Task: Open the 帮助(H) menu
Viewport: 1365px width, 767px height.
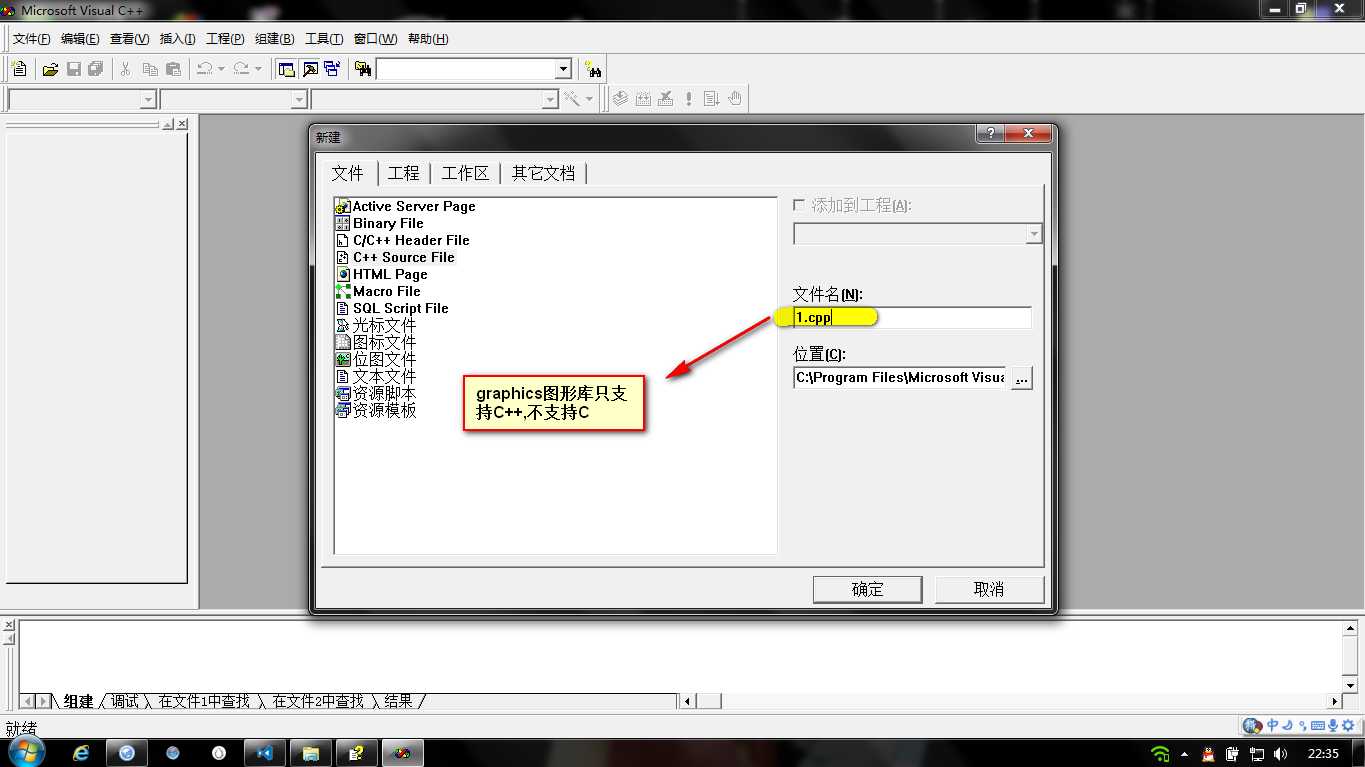Action: (428, 39)
